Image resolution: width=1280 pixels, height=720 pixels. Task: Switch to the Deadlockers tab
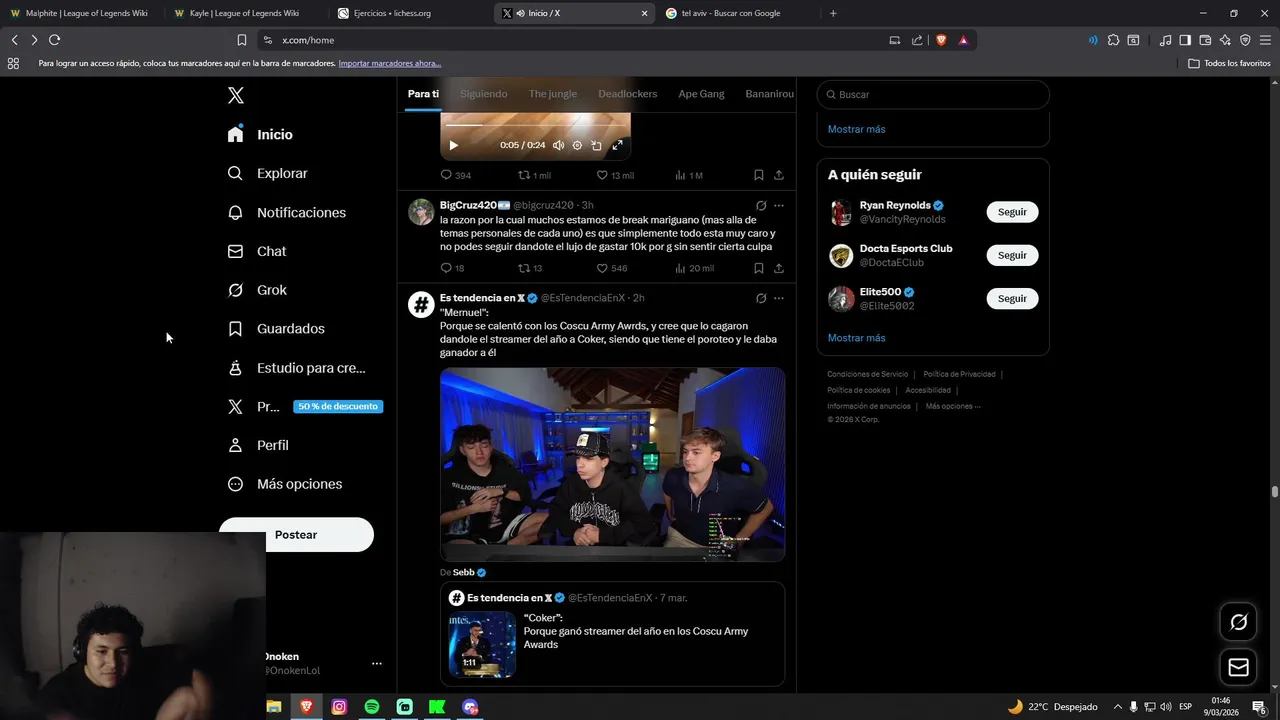pos(628,94)
